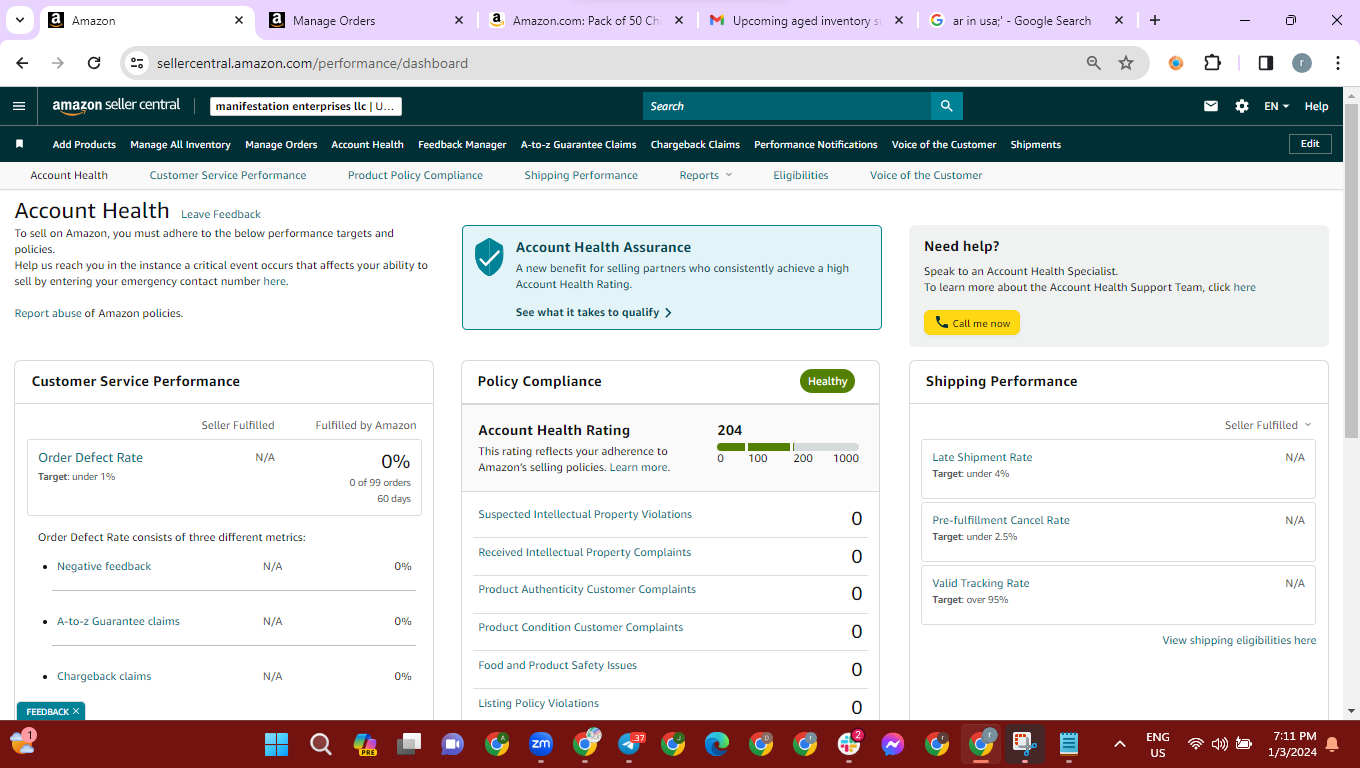Screen dimensions: 1360x768
Task: Open the EN language dropdown
Action: (x=1277, y=106)
